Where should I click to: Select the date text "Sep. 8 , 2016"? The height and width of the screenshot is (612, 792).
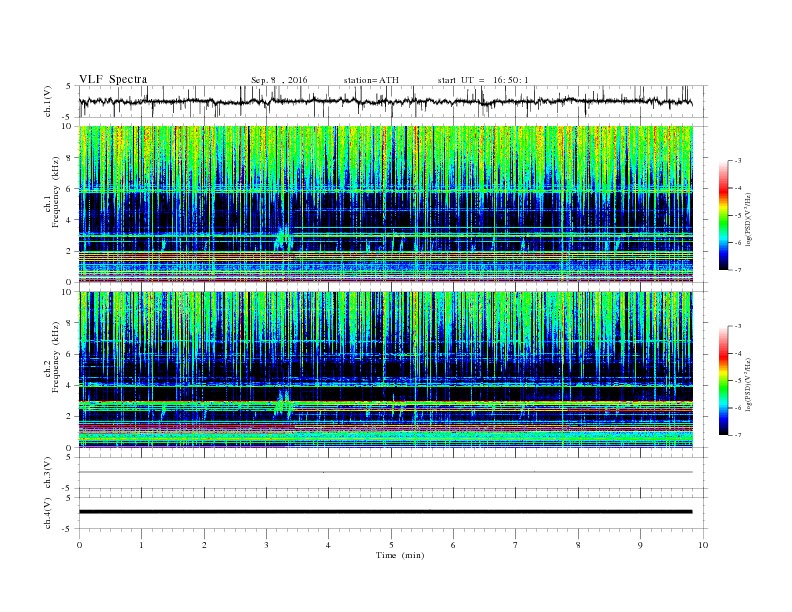pyautogui.click(x=279, y=80)
